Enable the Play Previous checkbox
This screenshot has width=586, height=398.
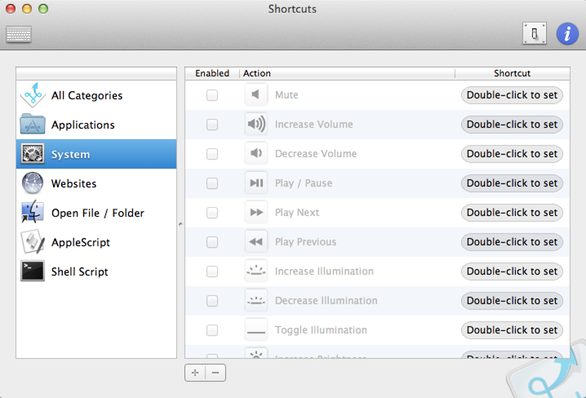click(x=212, y=242)
